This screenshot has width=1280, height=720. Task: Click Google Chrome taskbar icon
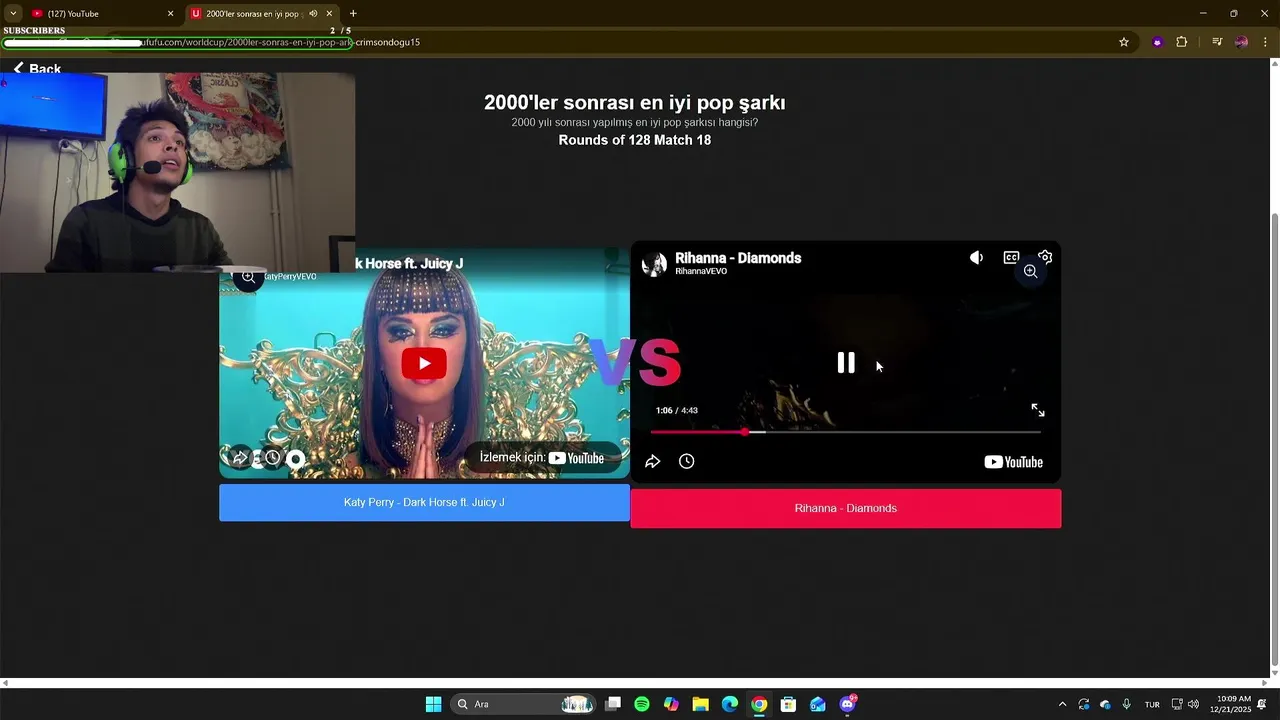point(759,704)
